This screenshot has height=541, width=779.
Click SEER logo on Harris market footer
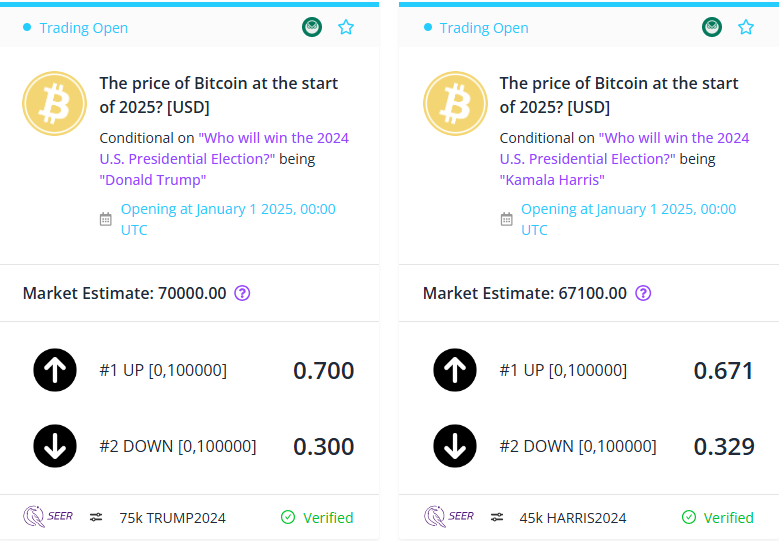coord(449,517)
